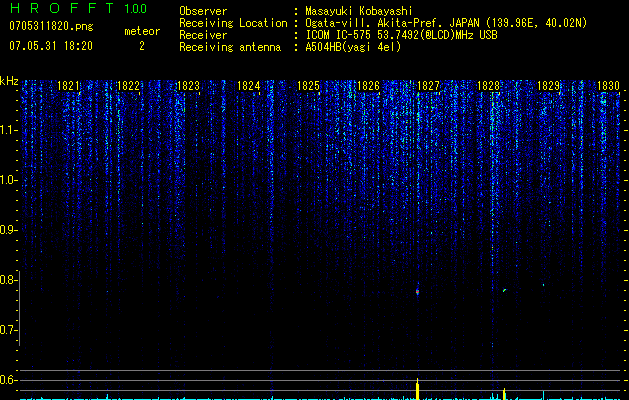Click the meteor count 2
The height and width of the screenshot is (400, 629).
[x=142, y=46]
